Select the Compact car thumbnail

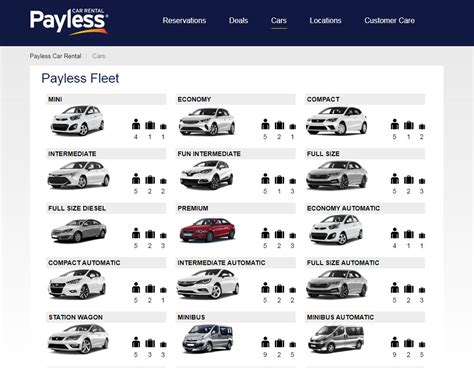(x=337, y=121)
